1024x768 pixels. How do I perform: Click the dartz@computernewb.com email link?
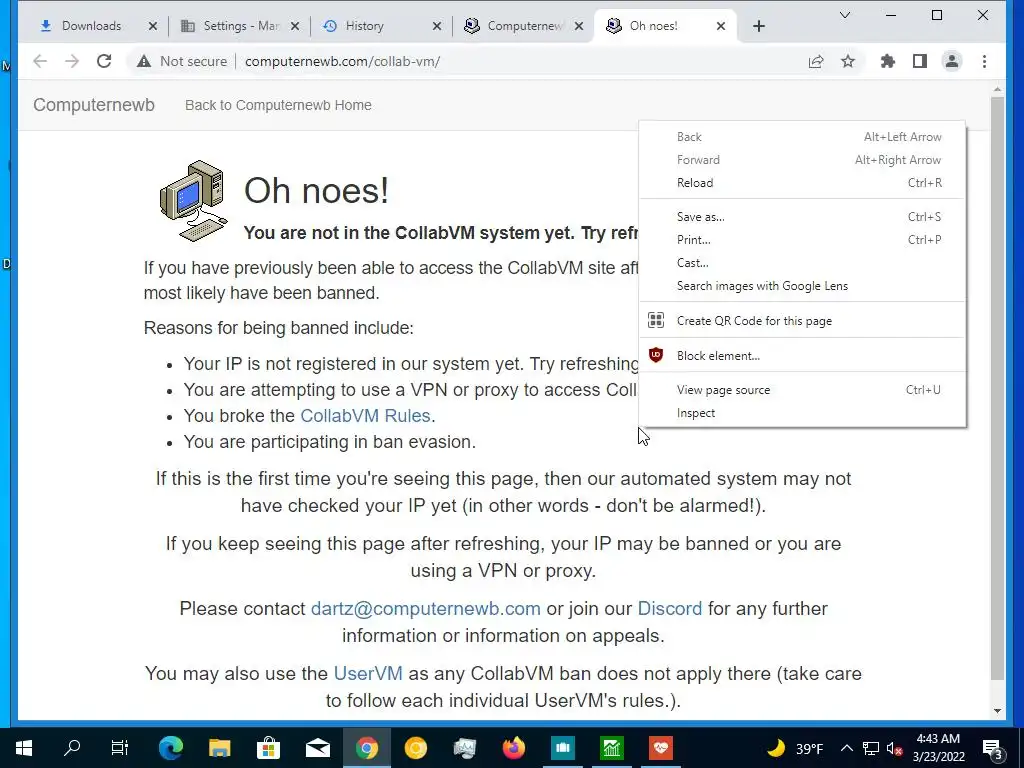426,608
